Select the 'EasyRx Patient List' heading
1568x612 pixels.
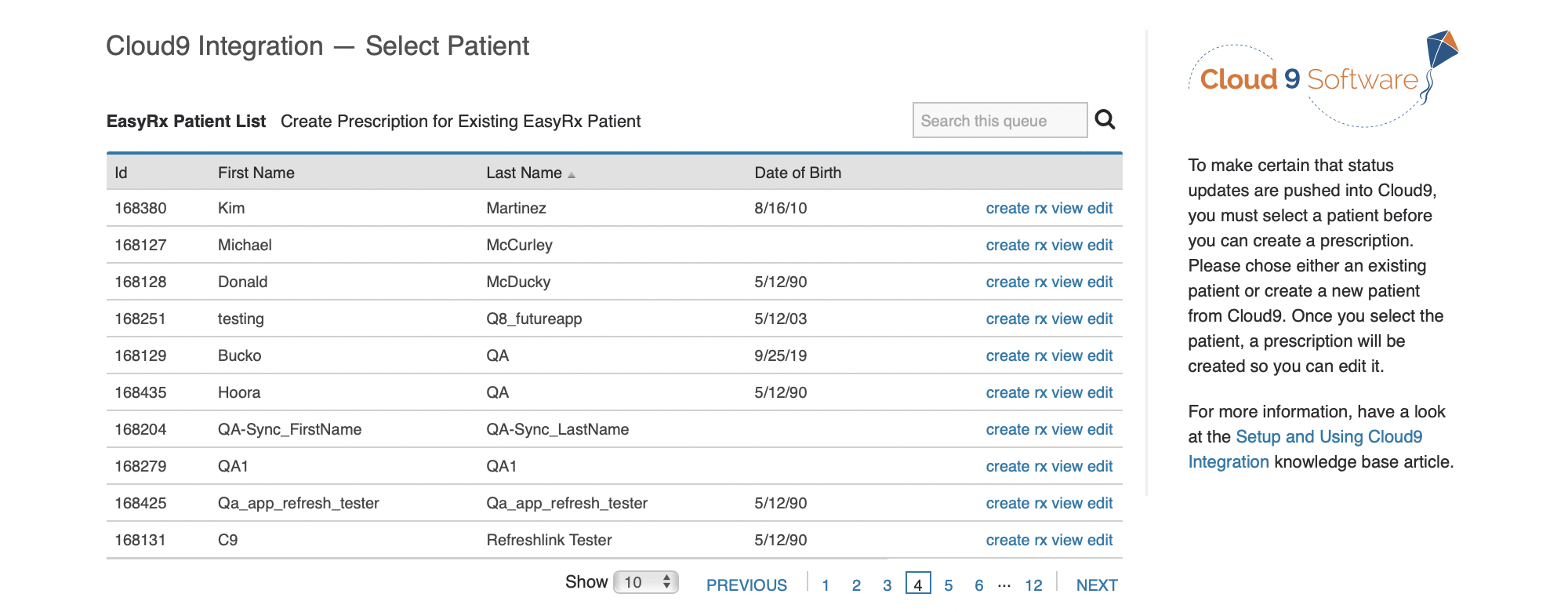pyautogui.click(x=186, y=121)
